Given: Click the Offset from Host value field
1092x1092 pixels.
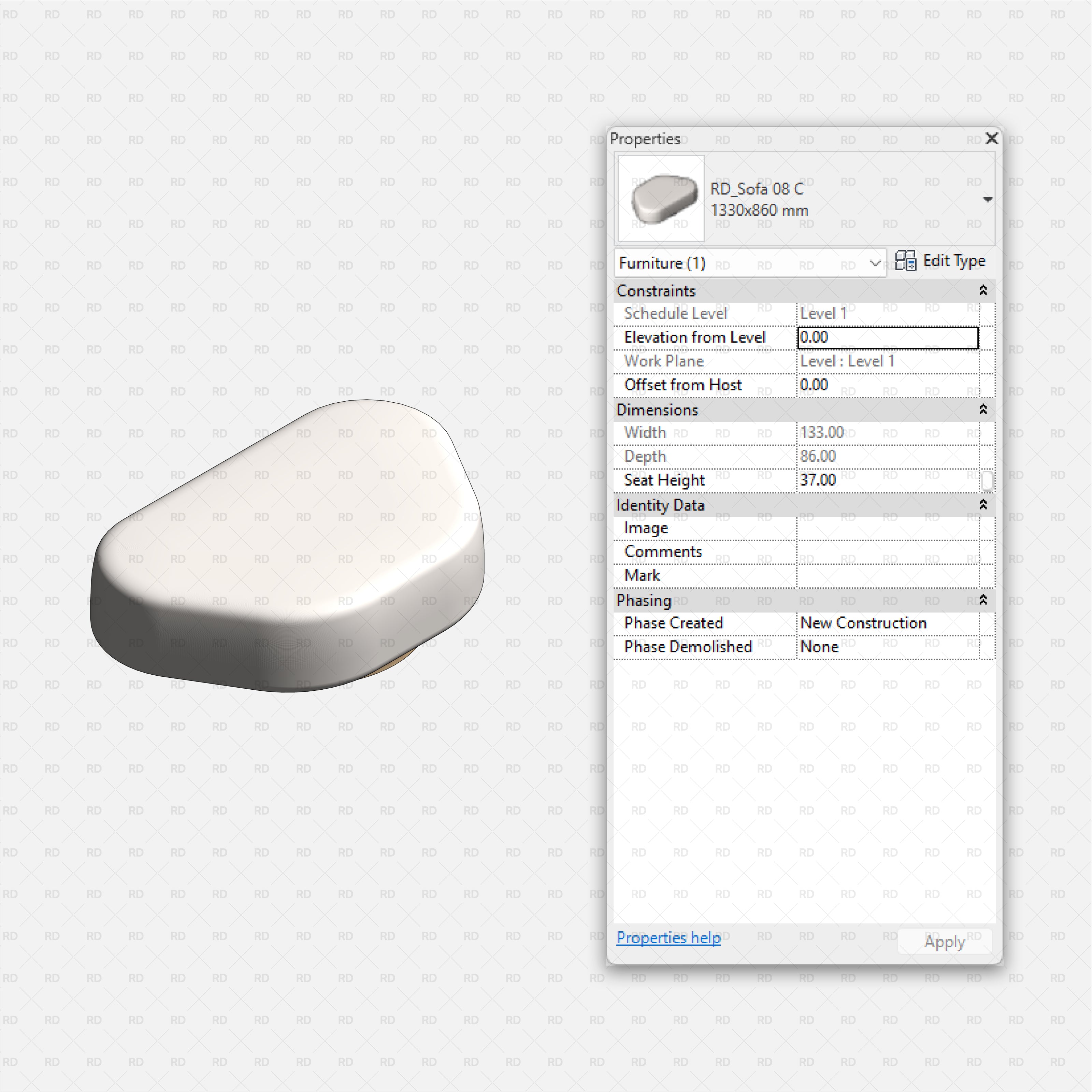Looking at the screenshot, I should point(887,385).
